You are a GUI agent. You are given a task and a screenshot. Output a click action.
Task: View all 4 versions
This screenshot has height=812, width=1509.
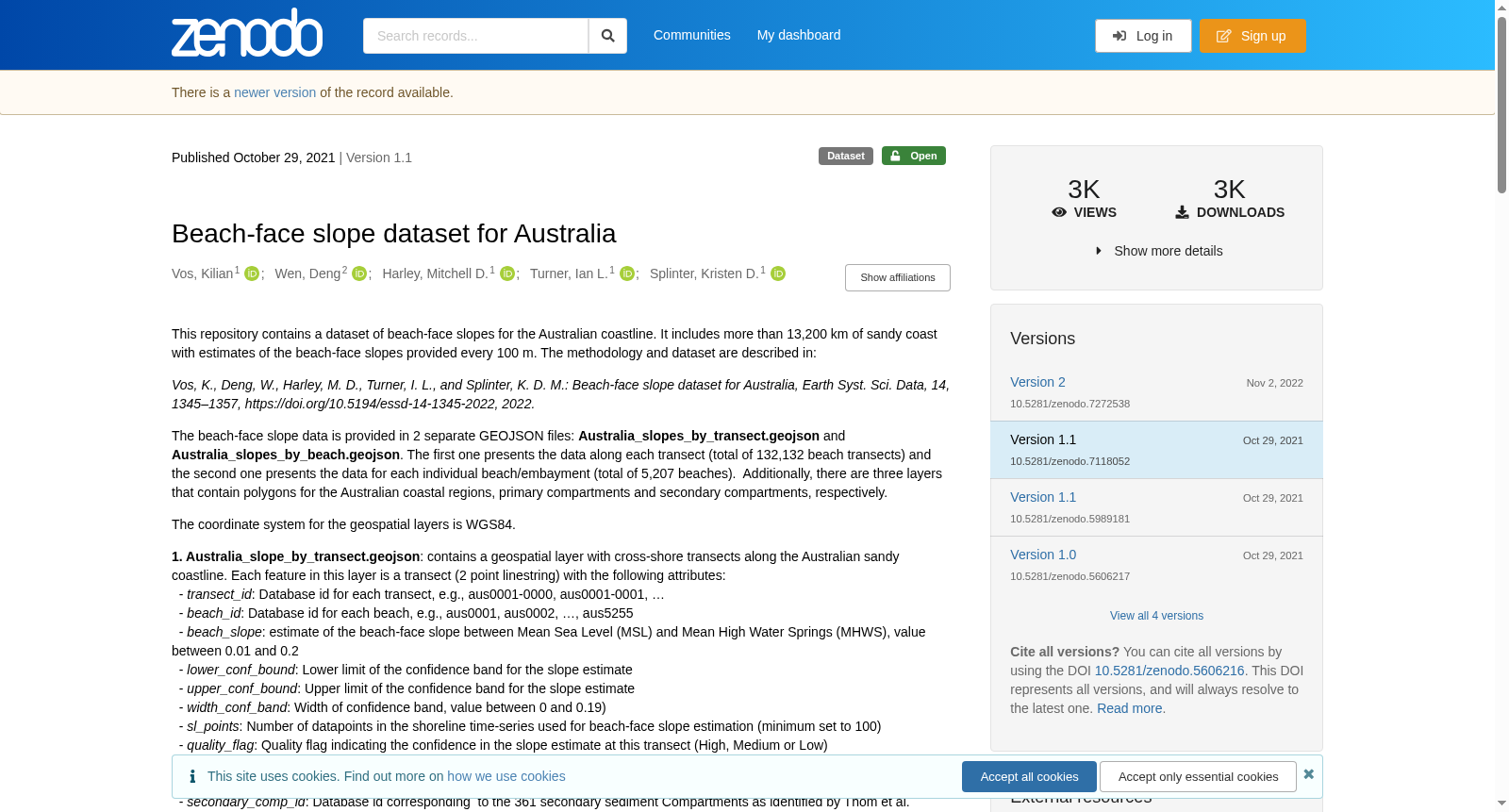coord(1156,616)
